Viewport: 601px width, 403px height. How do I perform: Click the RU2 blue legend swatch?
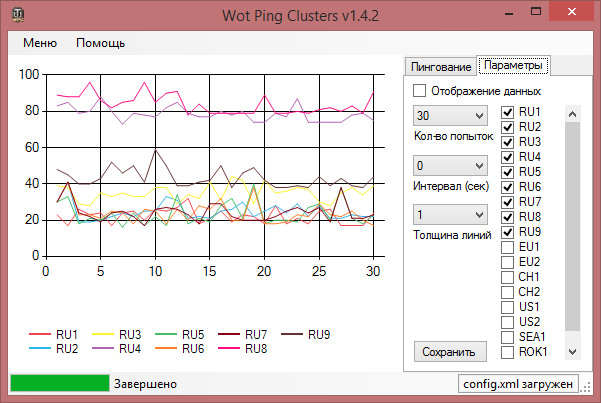(40, 349)
